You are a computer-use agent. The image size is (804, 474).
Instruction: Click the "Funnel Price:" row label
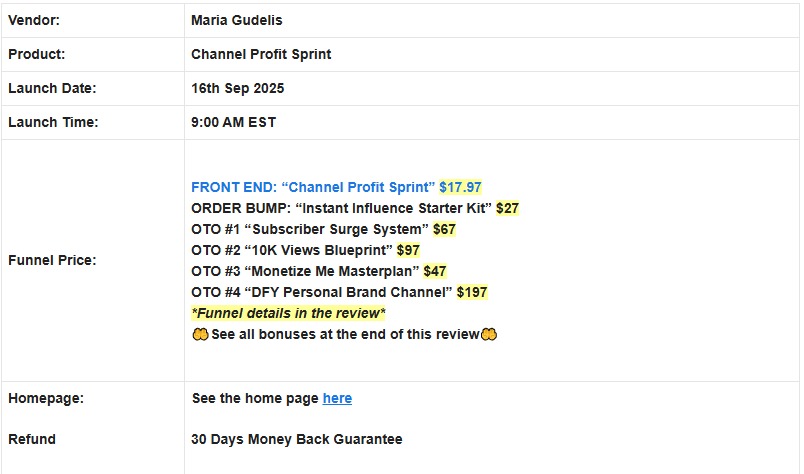[x=51, y=260]
